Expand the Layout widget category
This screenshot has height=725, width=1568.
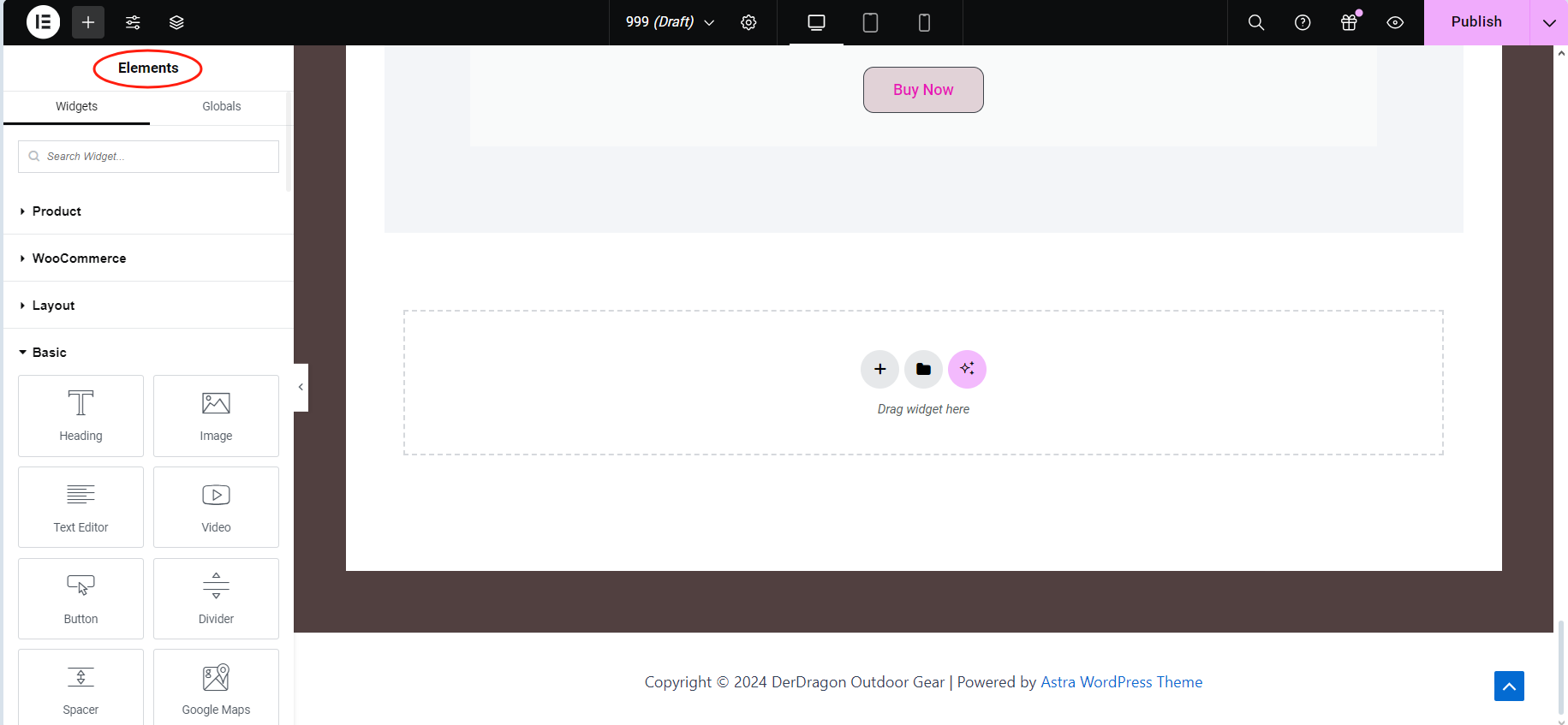tap(148, 305)
